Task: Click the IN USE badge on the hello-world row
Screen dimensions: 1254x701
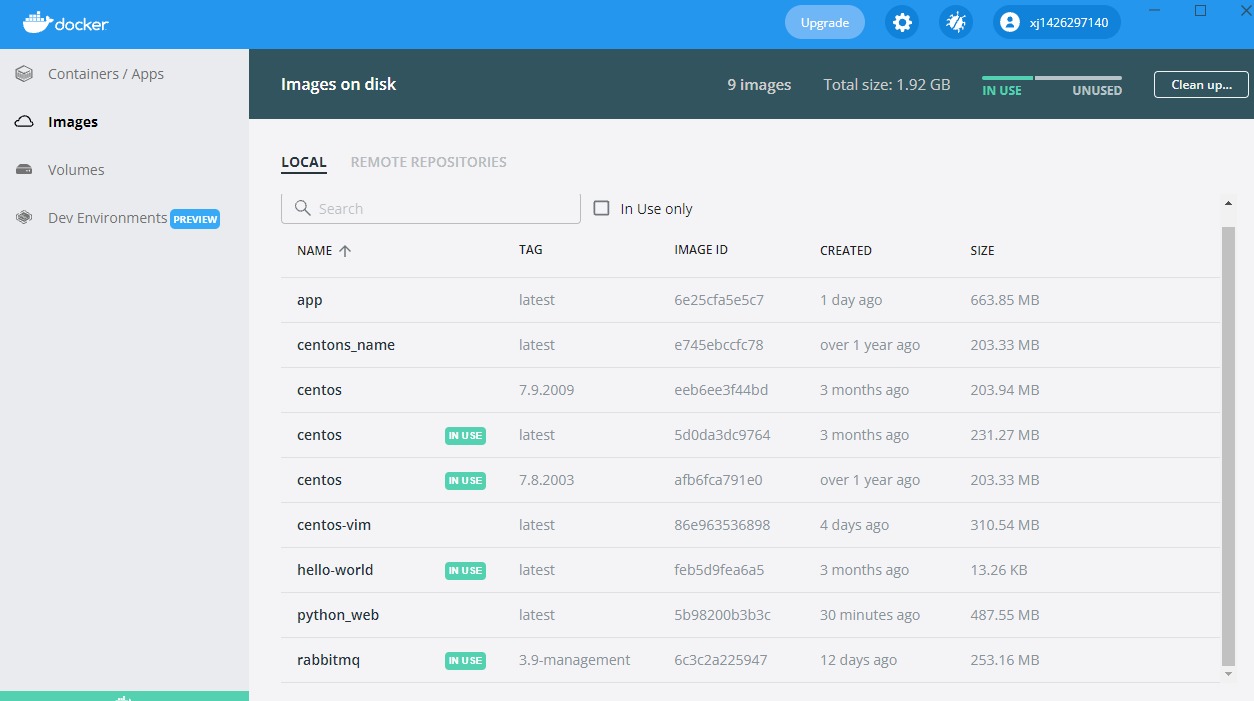Action: tap(465, 570)
